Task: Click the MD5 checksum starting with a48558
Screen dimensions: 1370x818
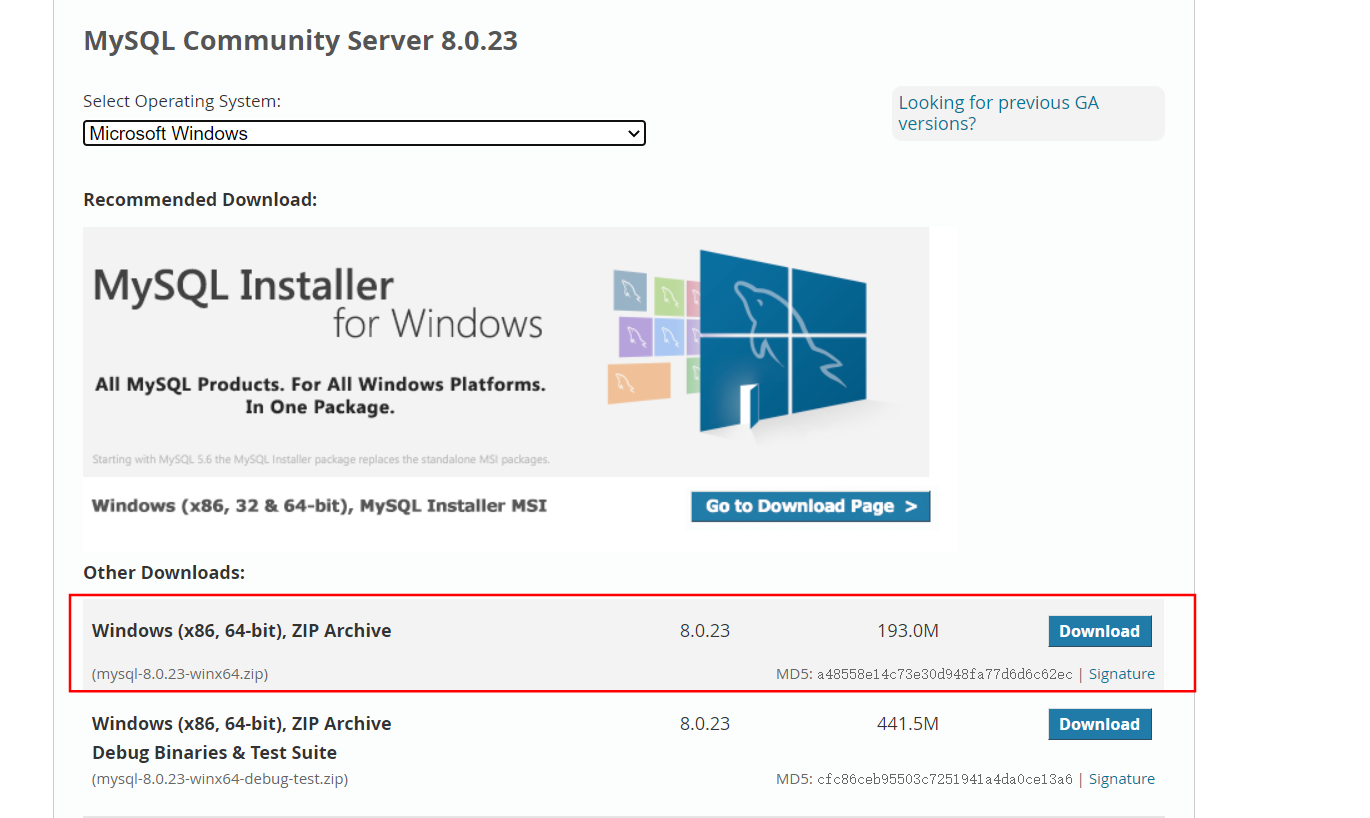Action: [944, 675]
